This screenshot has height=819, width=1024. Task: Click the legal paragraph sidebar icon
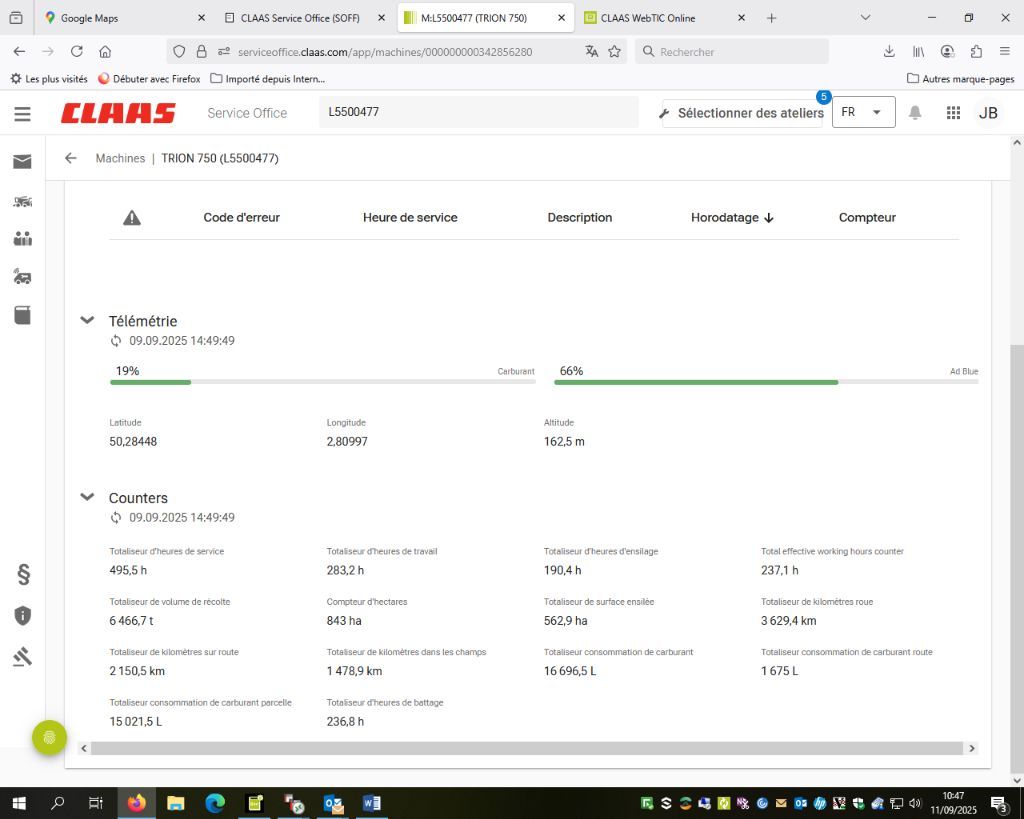pyautogui.click(x=22, y=574)
